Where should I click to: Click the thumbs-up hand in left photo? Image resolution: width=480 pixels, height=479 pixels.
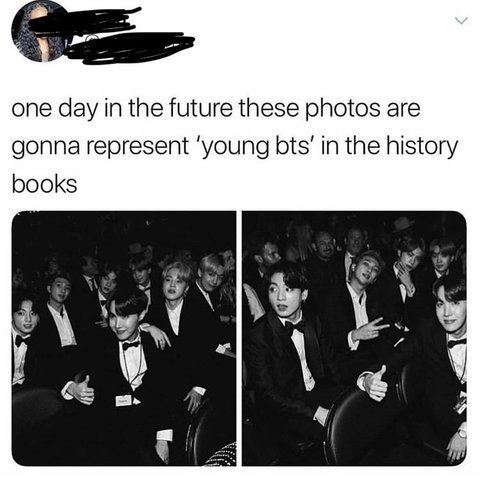pyautogui.click(x=81, y=390)
